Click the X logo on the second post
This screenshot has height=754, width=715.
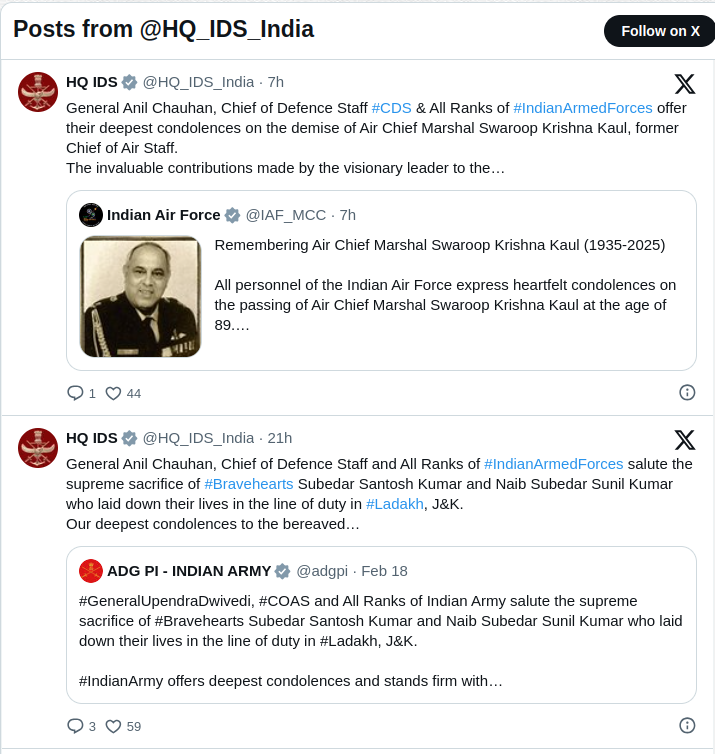[x=685, y=440]
